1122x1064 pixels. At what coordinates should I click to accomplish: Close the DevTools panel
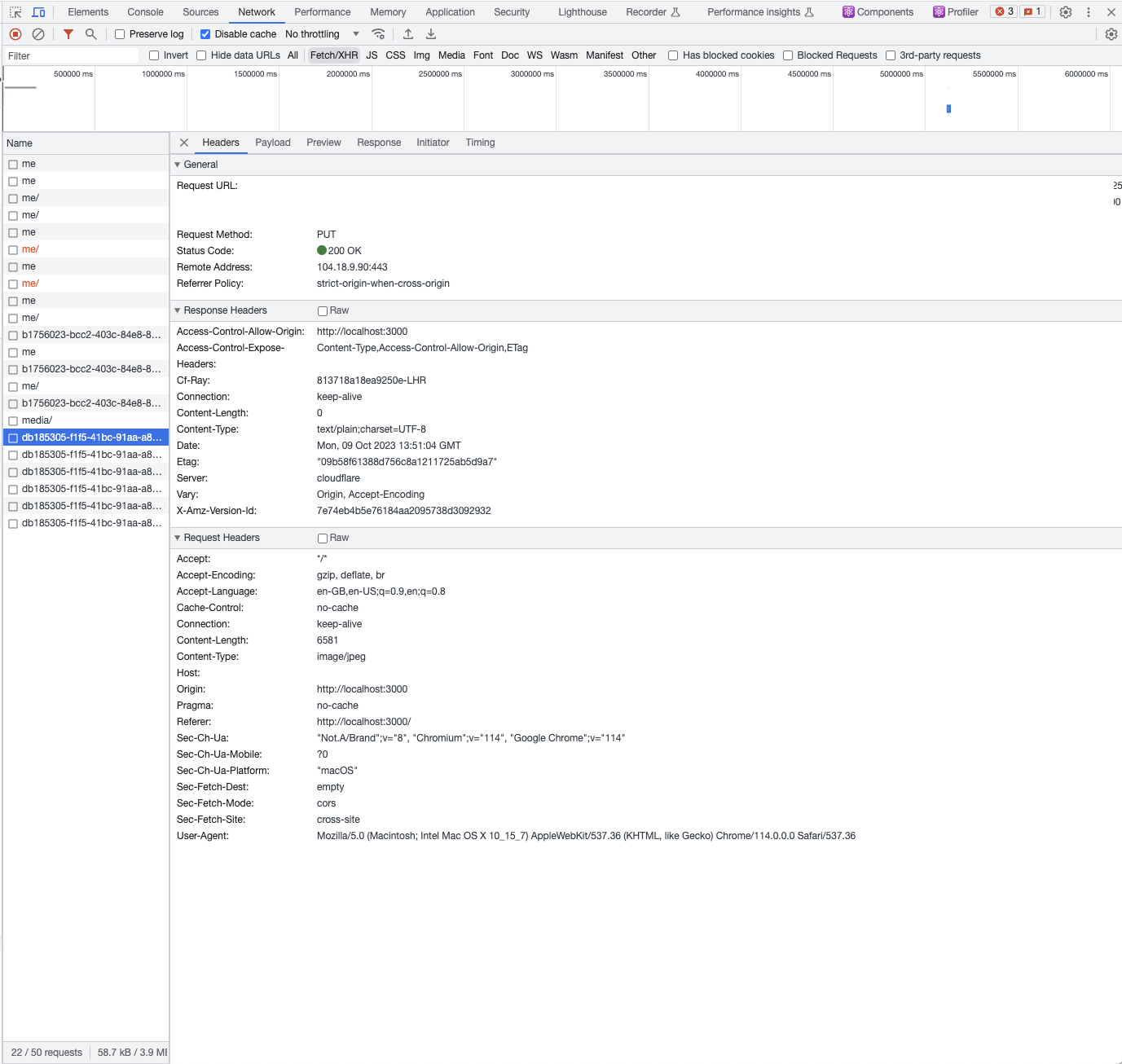click(1111, 12)
